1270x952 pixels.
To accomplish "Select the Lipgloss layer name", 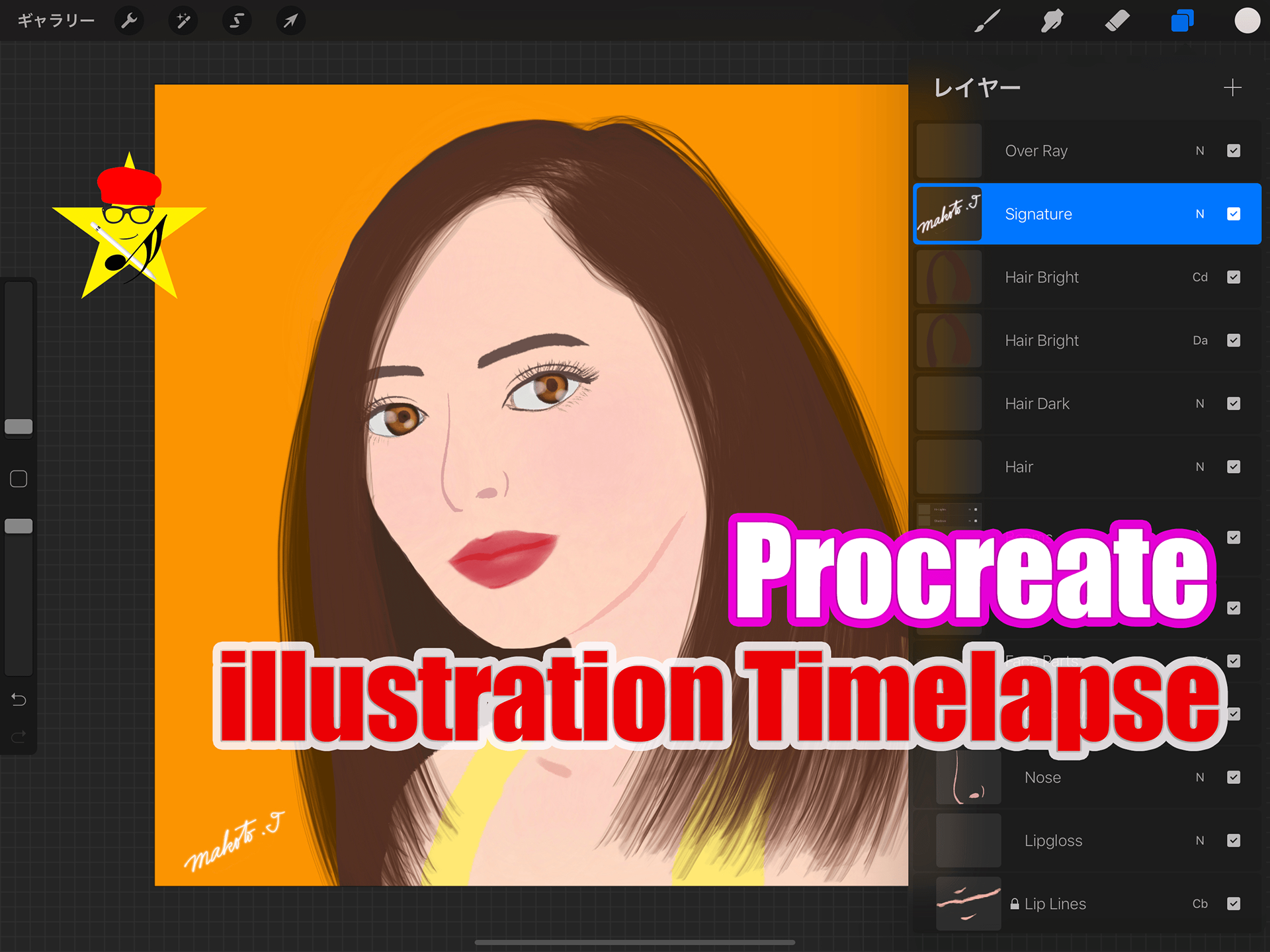I will pos(1053,841).
